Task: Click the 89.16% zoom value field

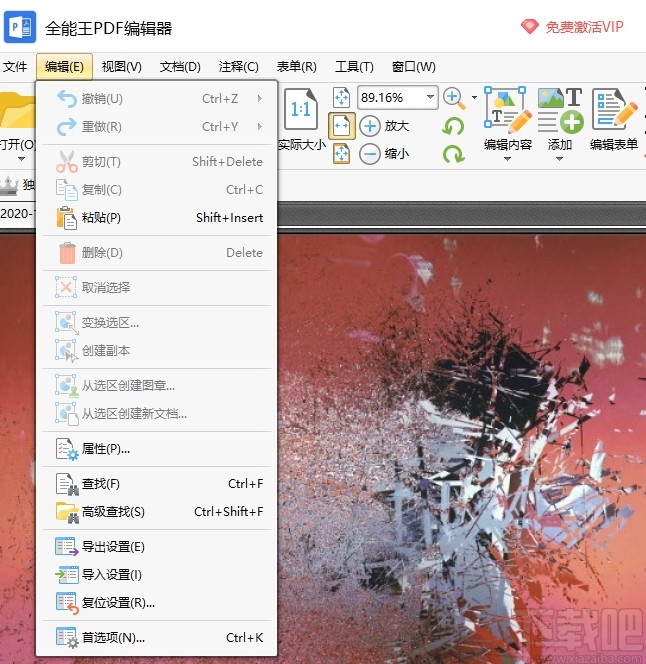Action: [x=391, y=98]
